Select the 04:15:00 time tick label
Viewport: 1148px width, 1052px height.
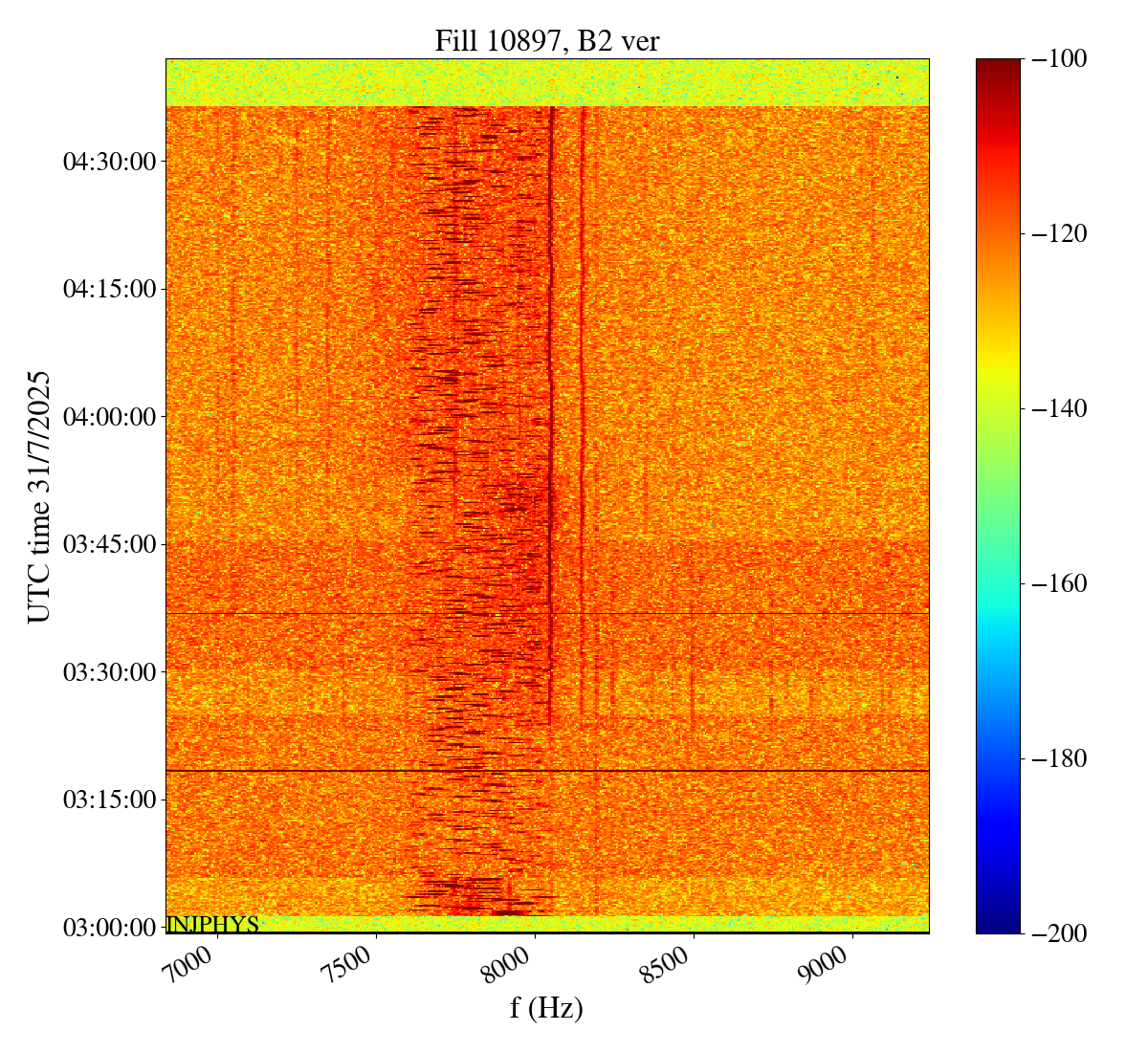(x=109, y=289)
